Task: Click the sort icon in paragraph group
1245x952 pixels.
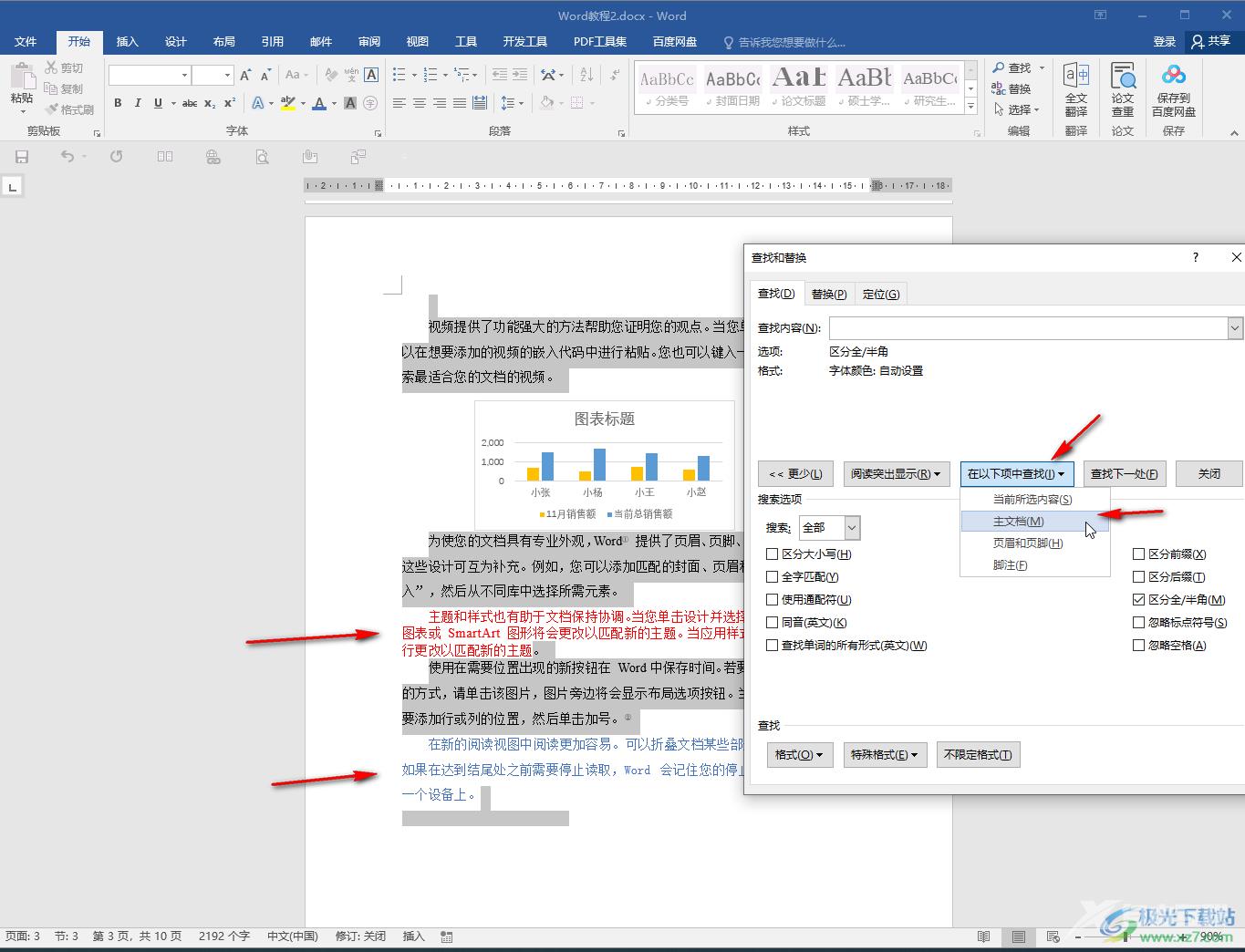Action: coord(586,75)
